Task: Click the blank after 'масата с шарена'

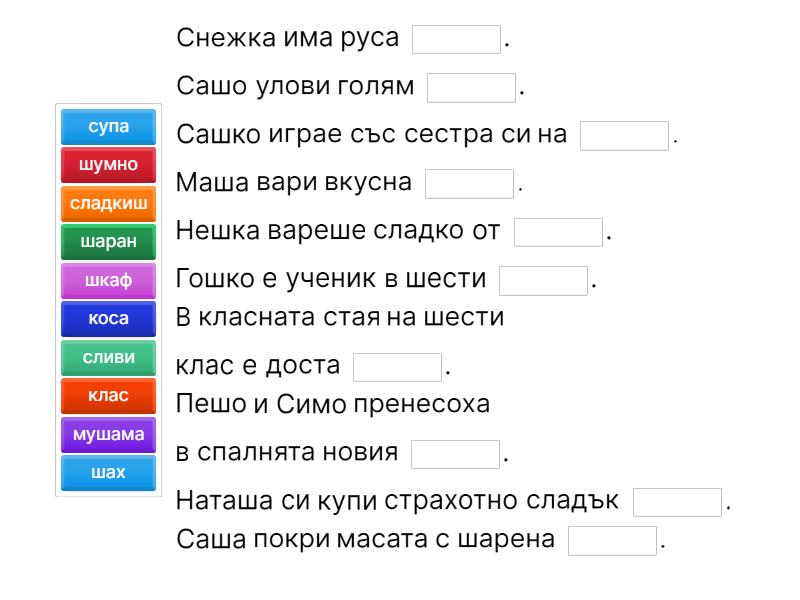Action: [613, 540]
